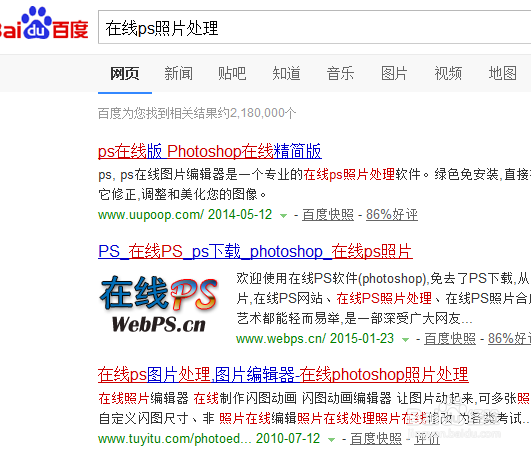This screenshot has height=452, width=531.
Task: Open the 地图 tab
Action: (502, 73)
